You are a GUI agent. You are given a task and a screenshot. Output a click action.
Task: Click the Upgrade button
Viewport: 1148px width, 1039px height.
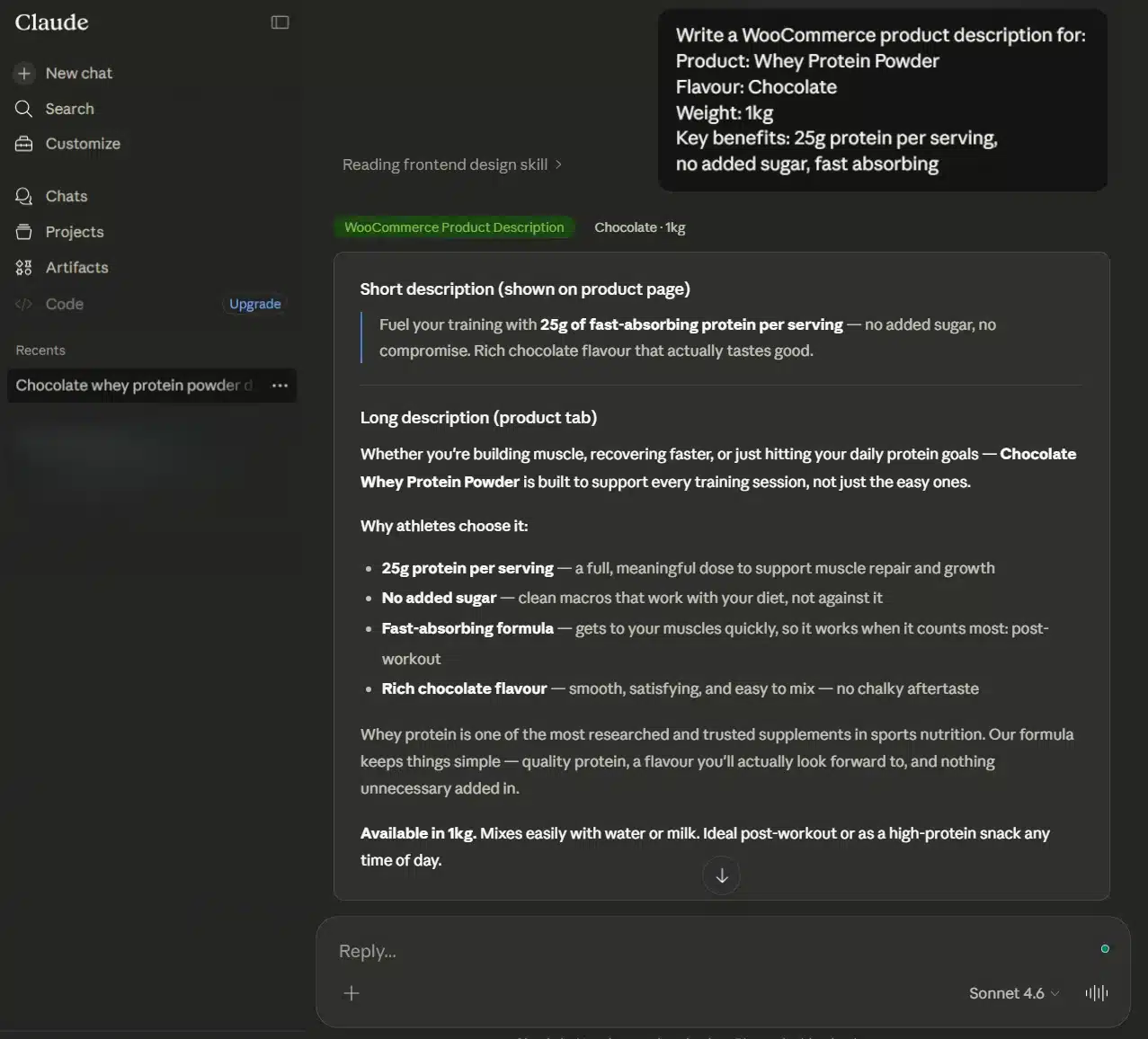tap(254, 304)
